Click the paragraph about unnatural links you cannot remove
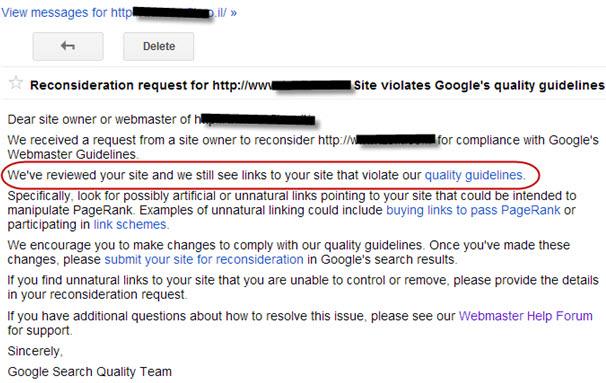This screenshot has width=606, height=383. click(x=303, y=287)
